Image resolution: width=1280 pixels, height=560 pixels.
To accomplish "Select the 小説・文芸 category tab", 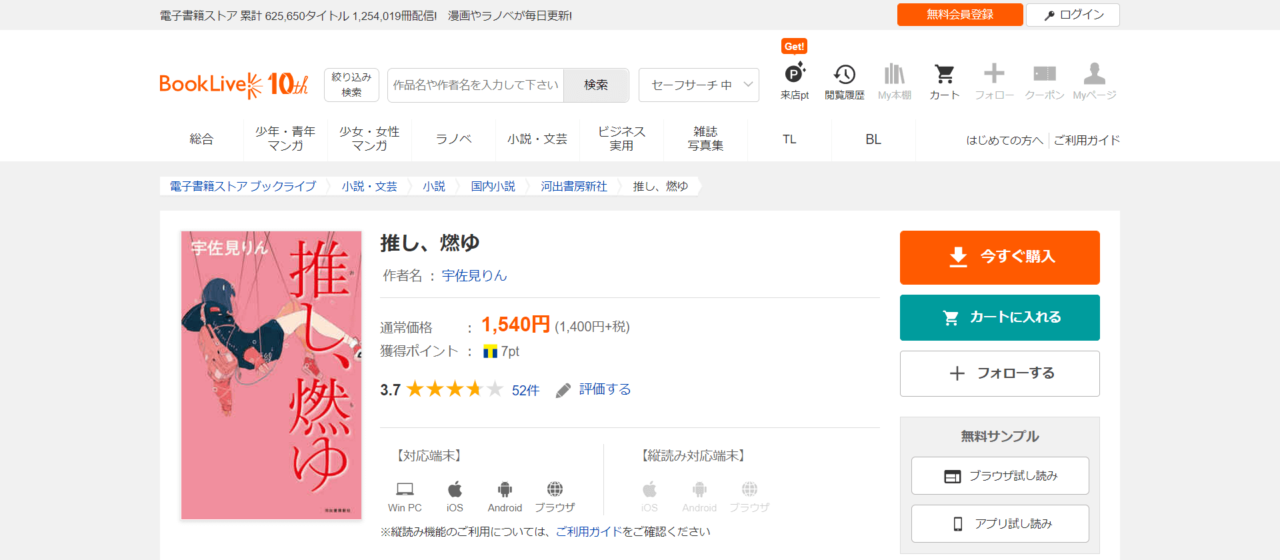I will click(x=537, y=139).
